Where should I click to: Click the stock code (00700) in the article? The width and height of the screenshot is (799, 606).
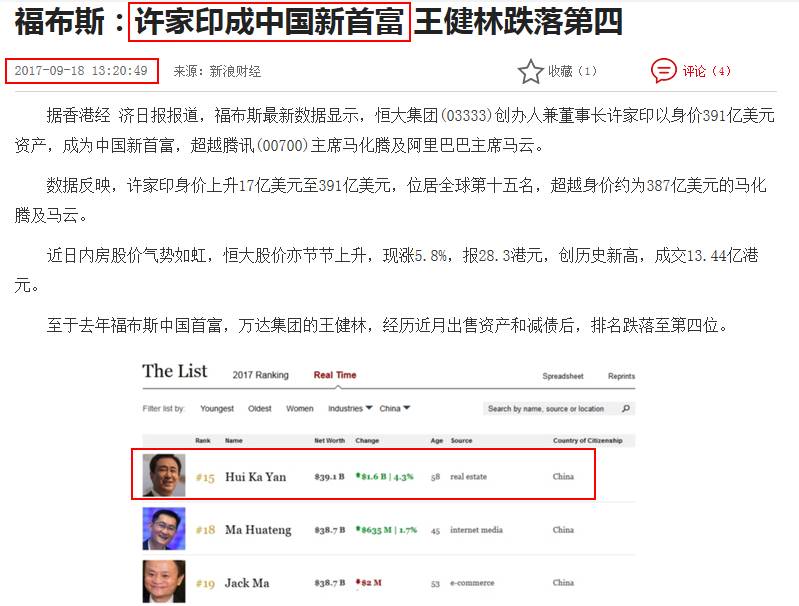281,146
